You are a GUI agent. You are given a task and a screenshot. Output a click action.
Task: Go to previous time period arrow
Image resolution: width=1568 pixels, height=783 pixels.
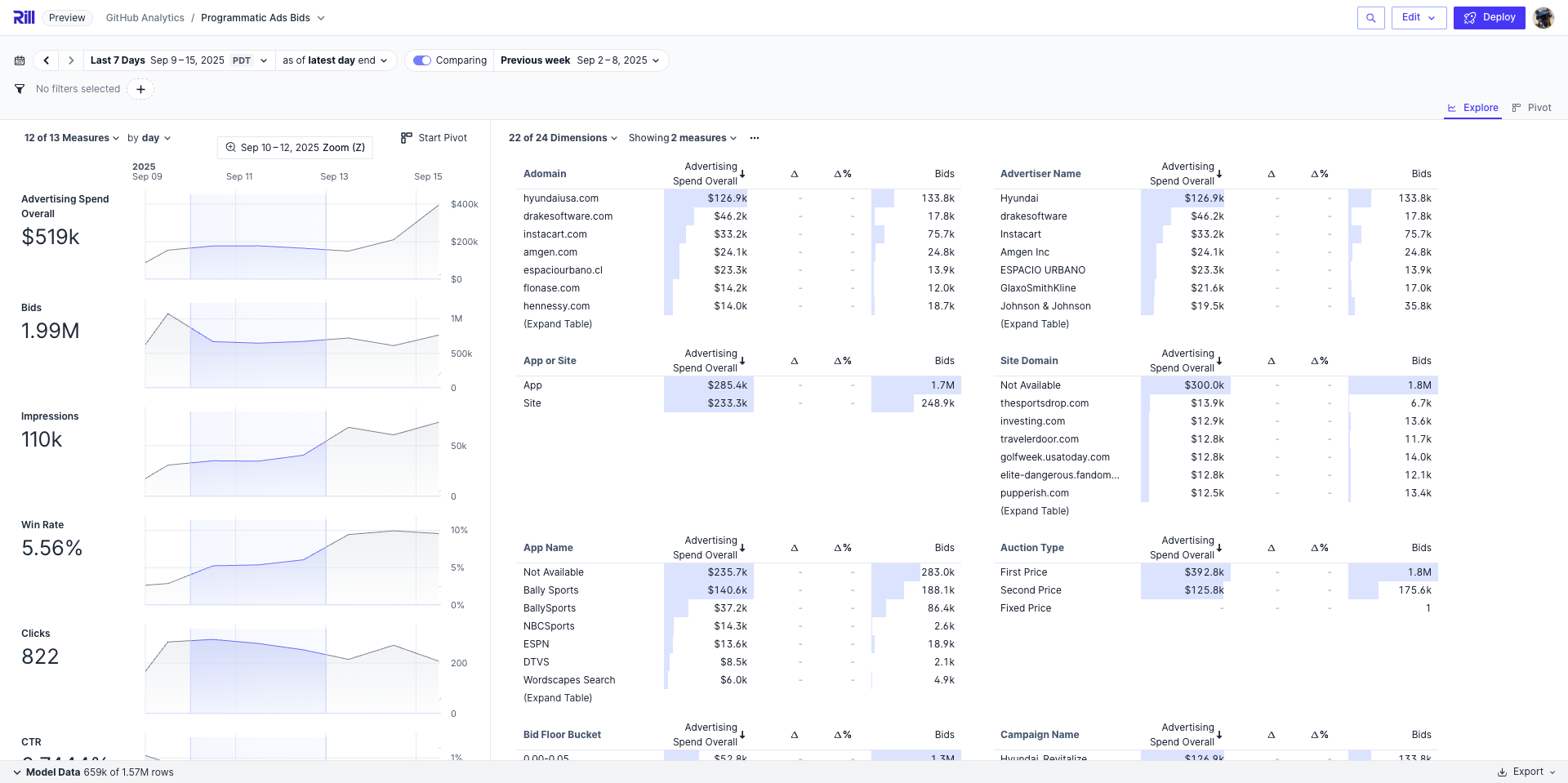[x=47, y=60]
